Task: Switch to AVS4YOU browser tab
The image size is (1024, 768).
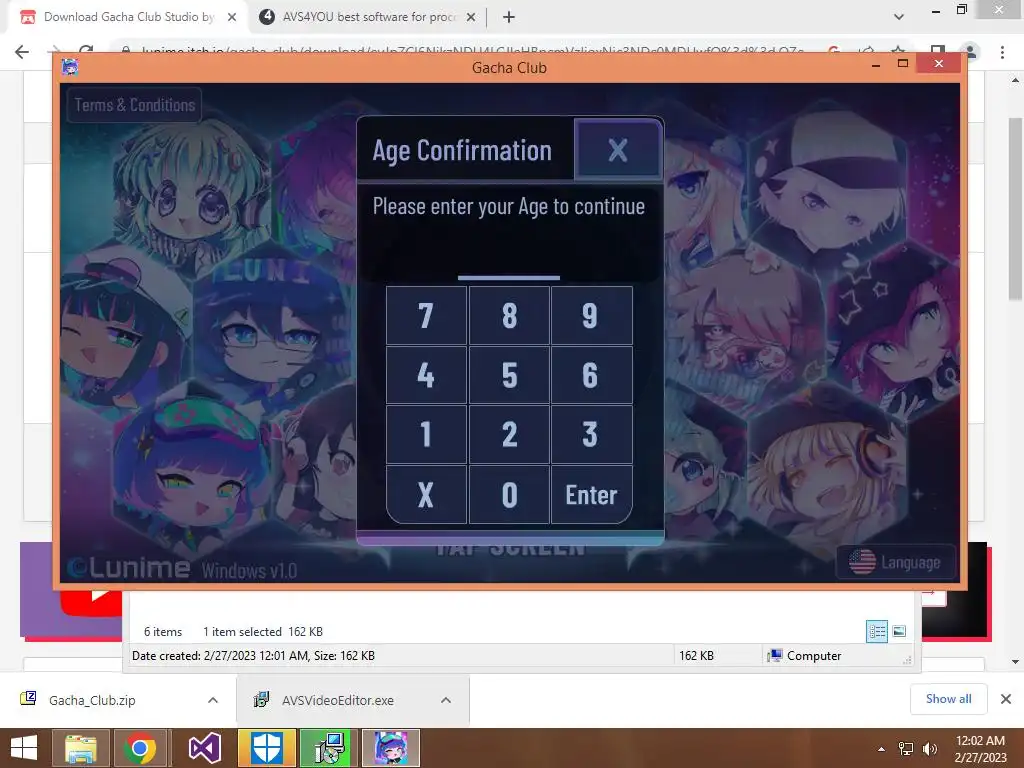Action: click(369, 17)
